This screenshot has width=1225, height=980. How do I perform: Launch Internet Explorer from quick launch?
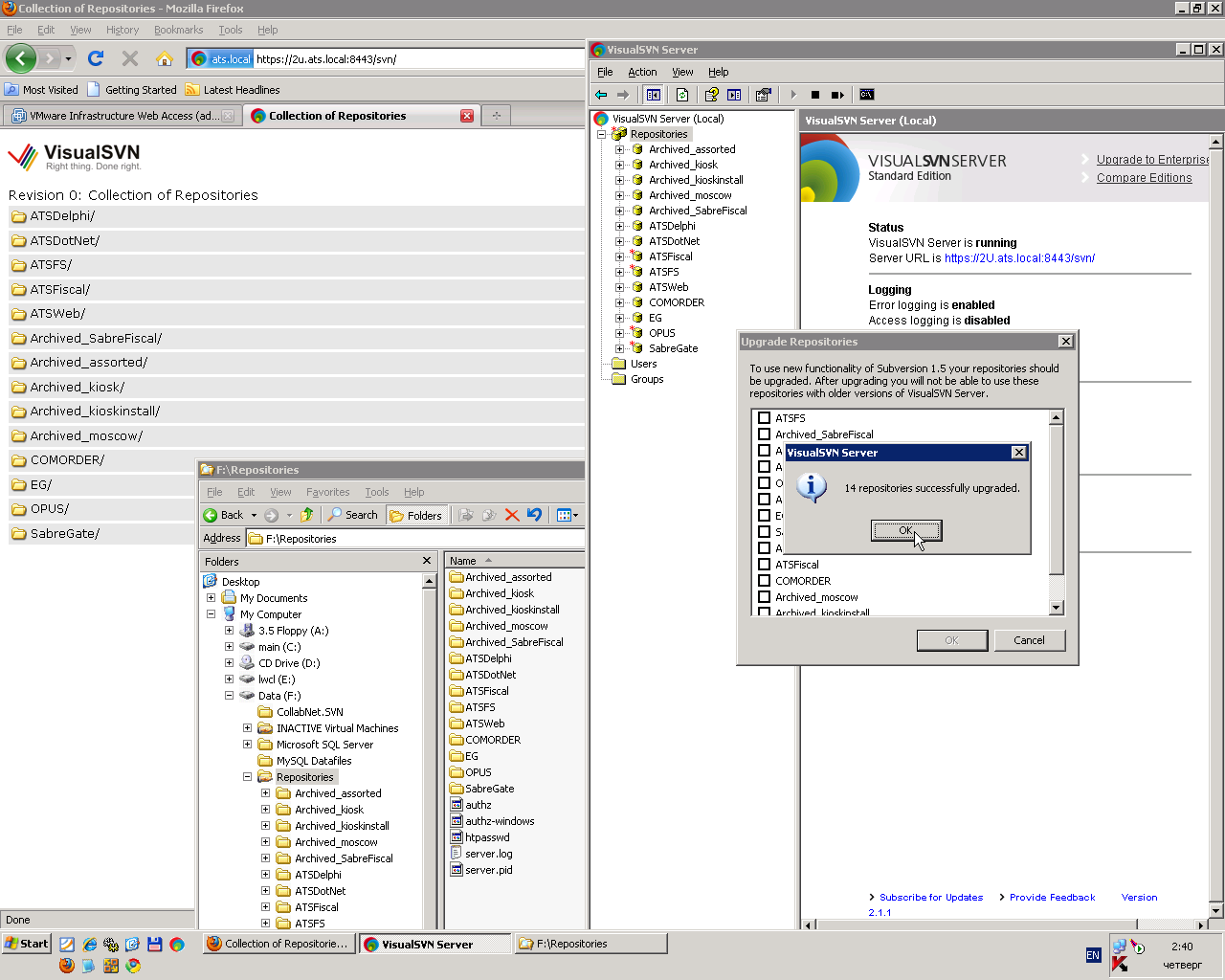pyautogui.click(x=89, y=945)
